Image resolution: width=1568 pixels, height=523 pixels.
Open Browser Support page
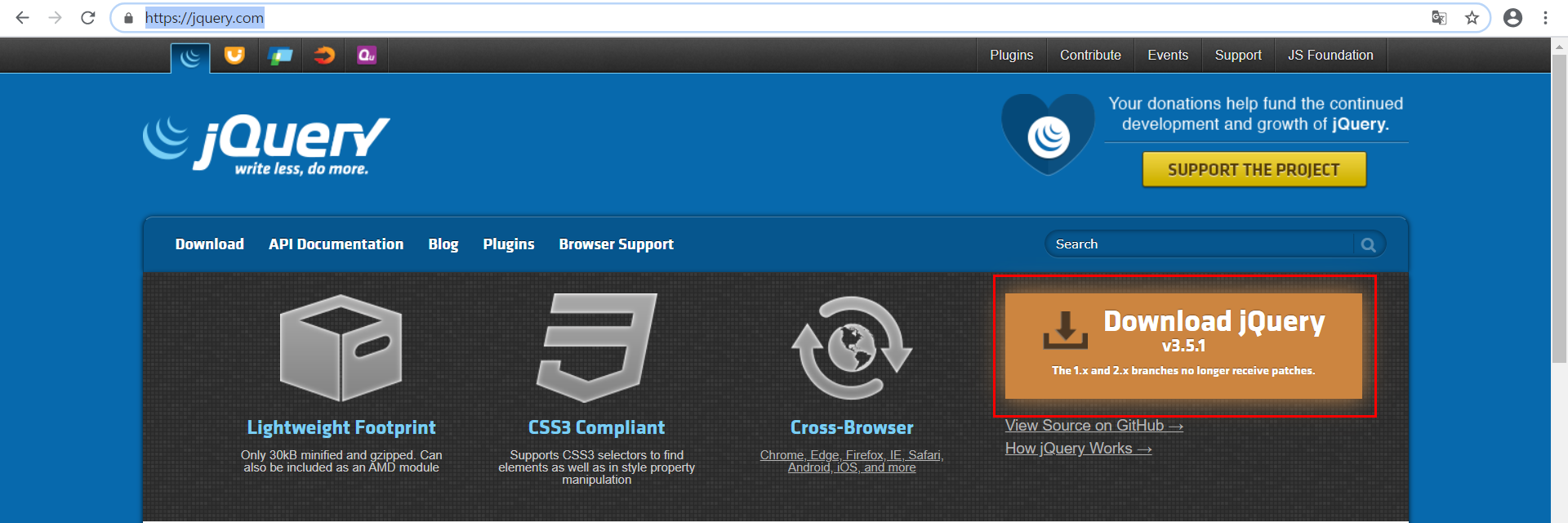click(x=617, y=244)
